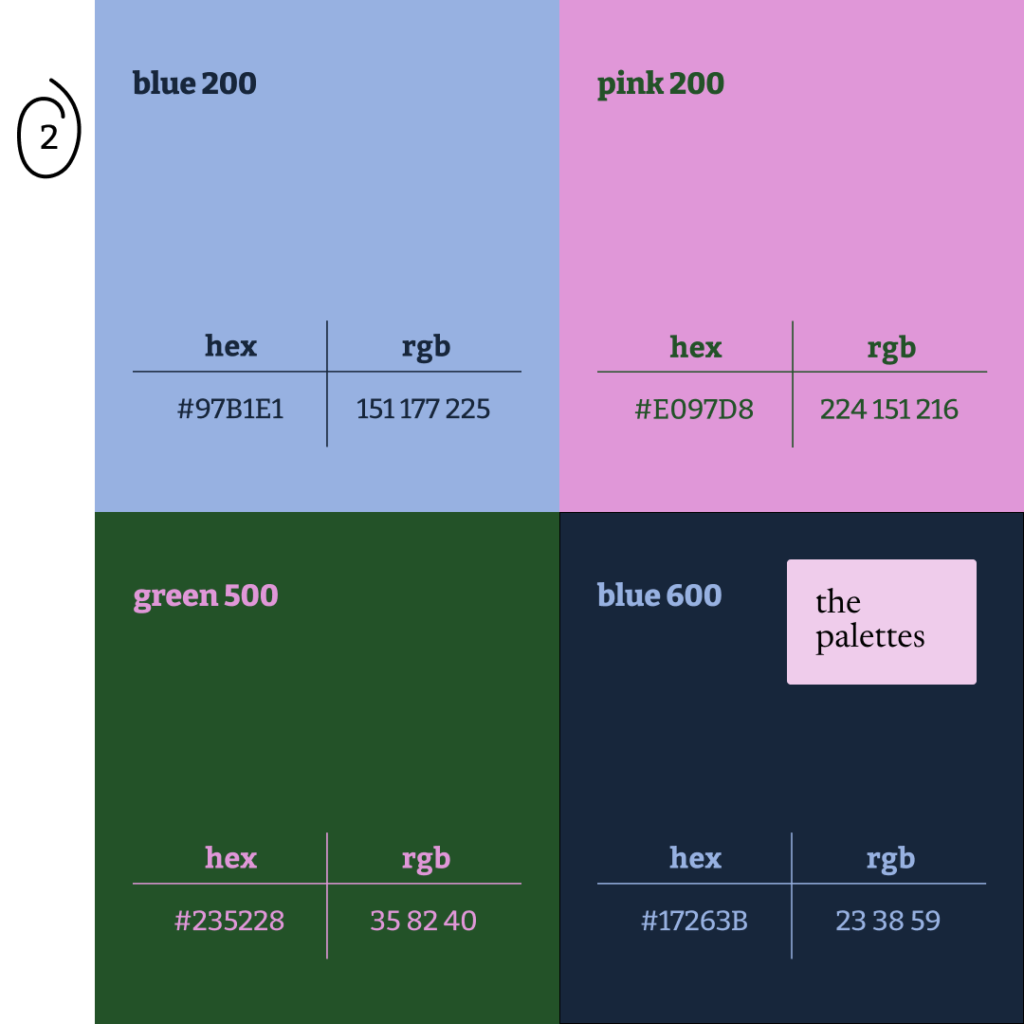
Task: Click the circled number 2 icon
Action: [49, 129]
